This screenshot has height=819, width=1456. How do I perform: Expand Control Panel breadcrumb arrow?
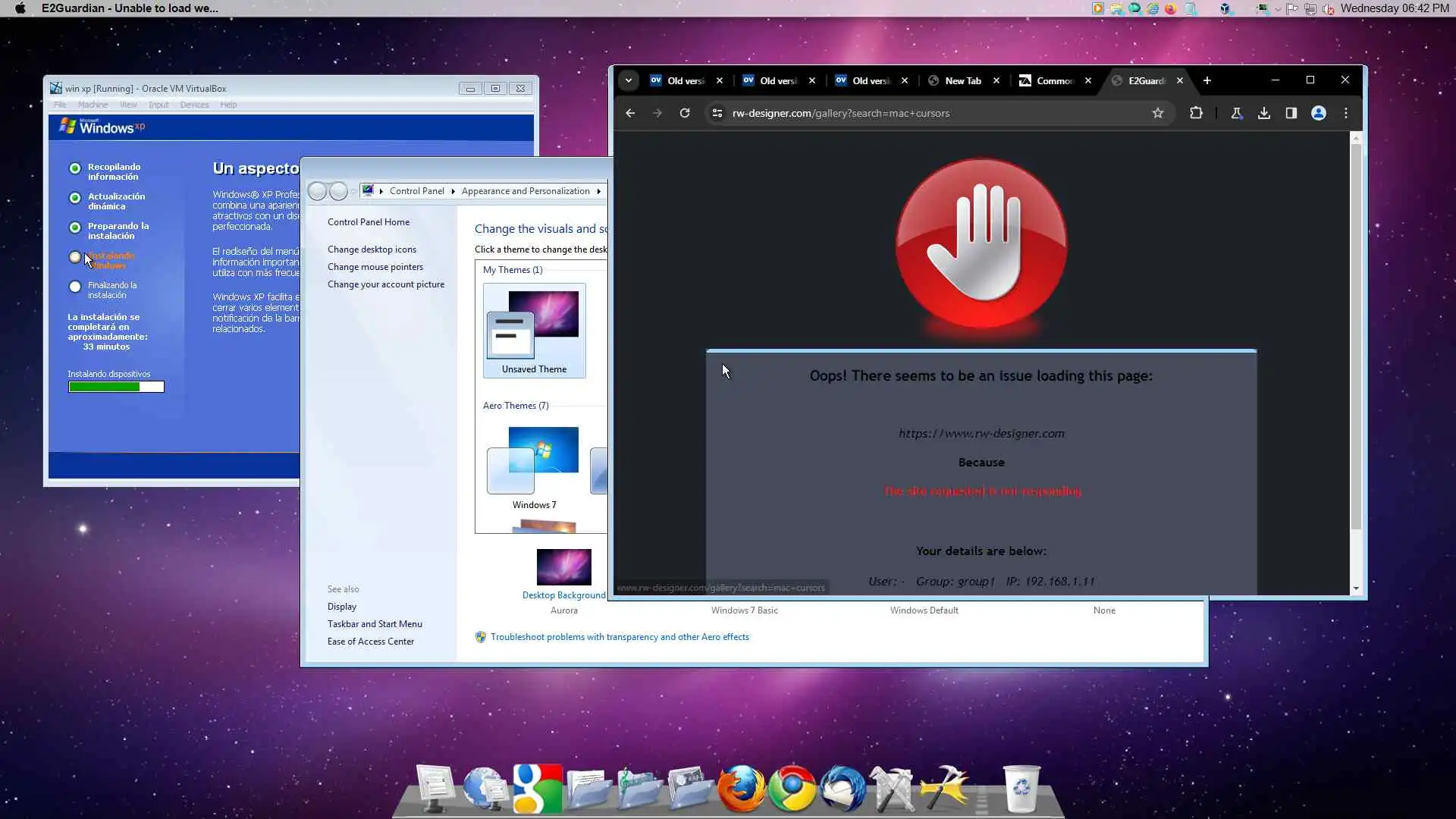453,191
